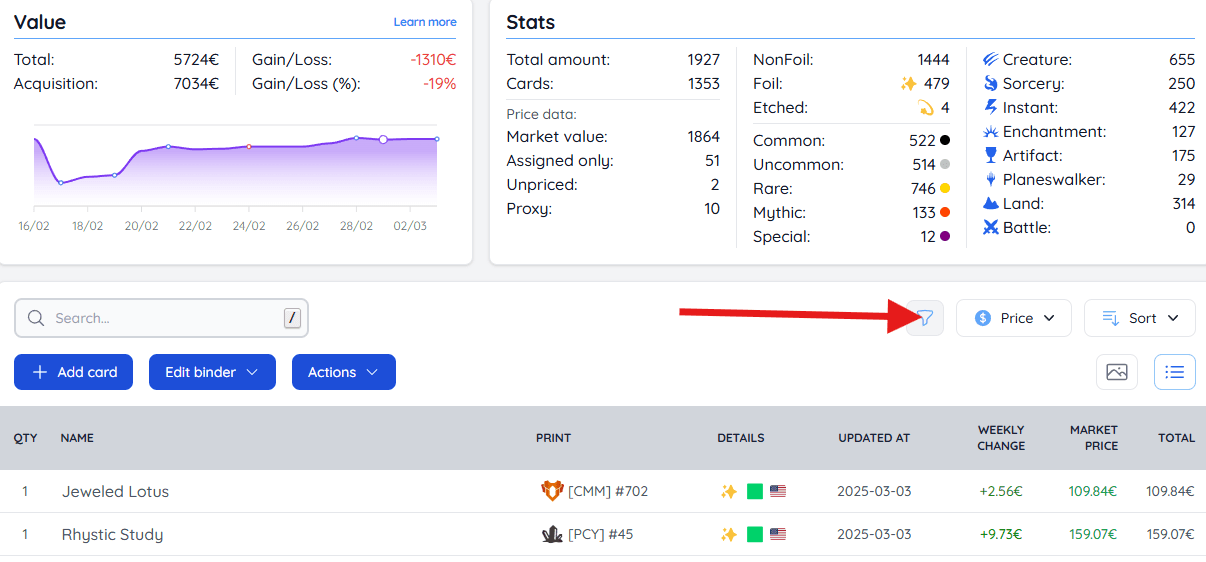The height and width of the screenshot is (562, 1206).
Task: Click the search magnifier icon
Action: [36, 318]
